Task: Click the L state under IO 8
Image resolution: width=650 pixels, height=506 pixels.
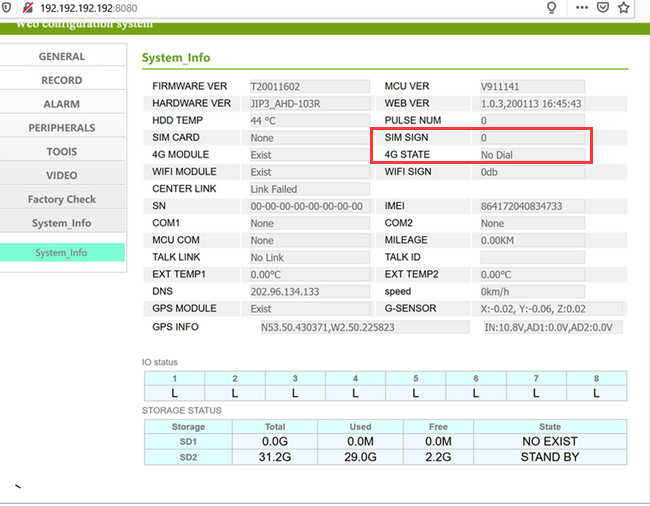Action: point(596,393)
